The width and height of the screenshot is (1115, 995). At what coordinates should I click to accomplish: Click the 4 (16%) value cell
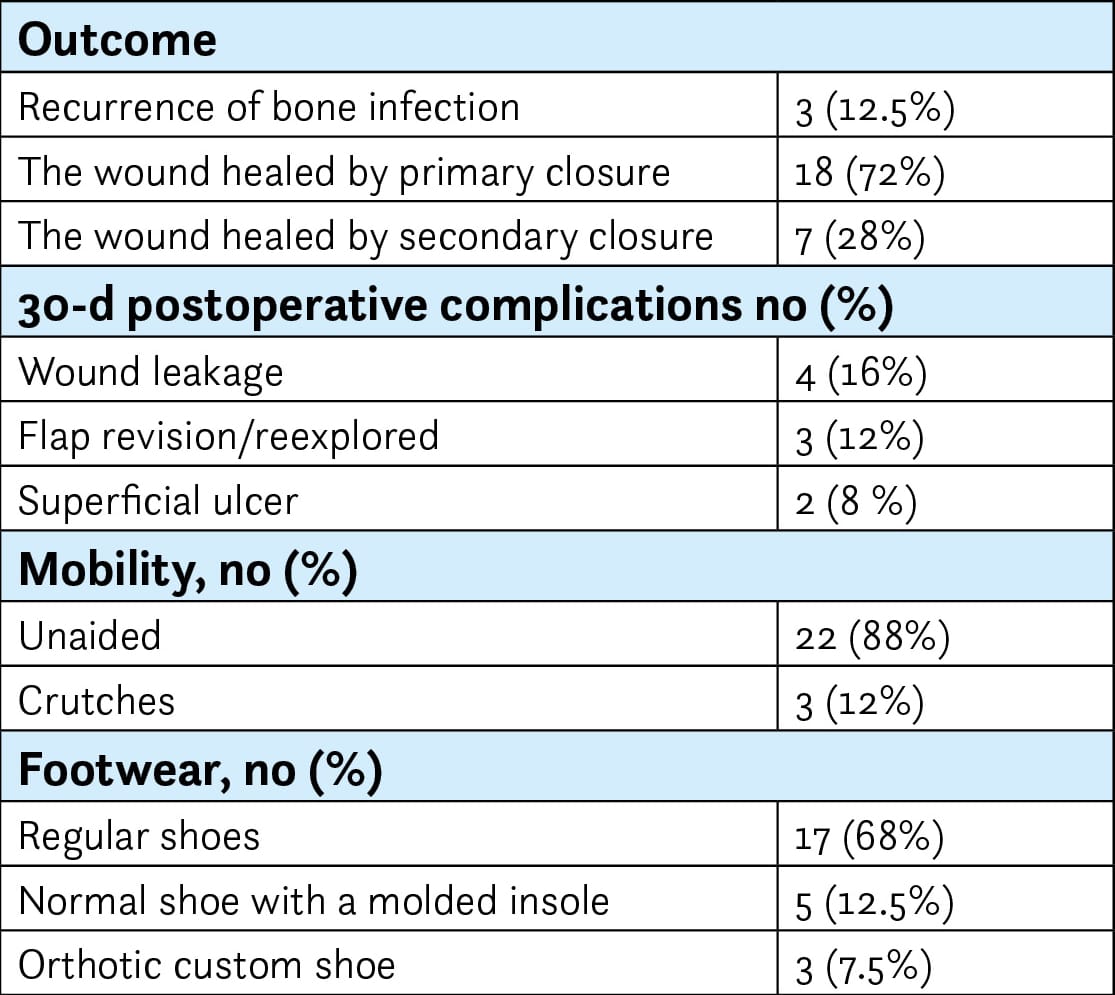point(861,373)
